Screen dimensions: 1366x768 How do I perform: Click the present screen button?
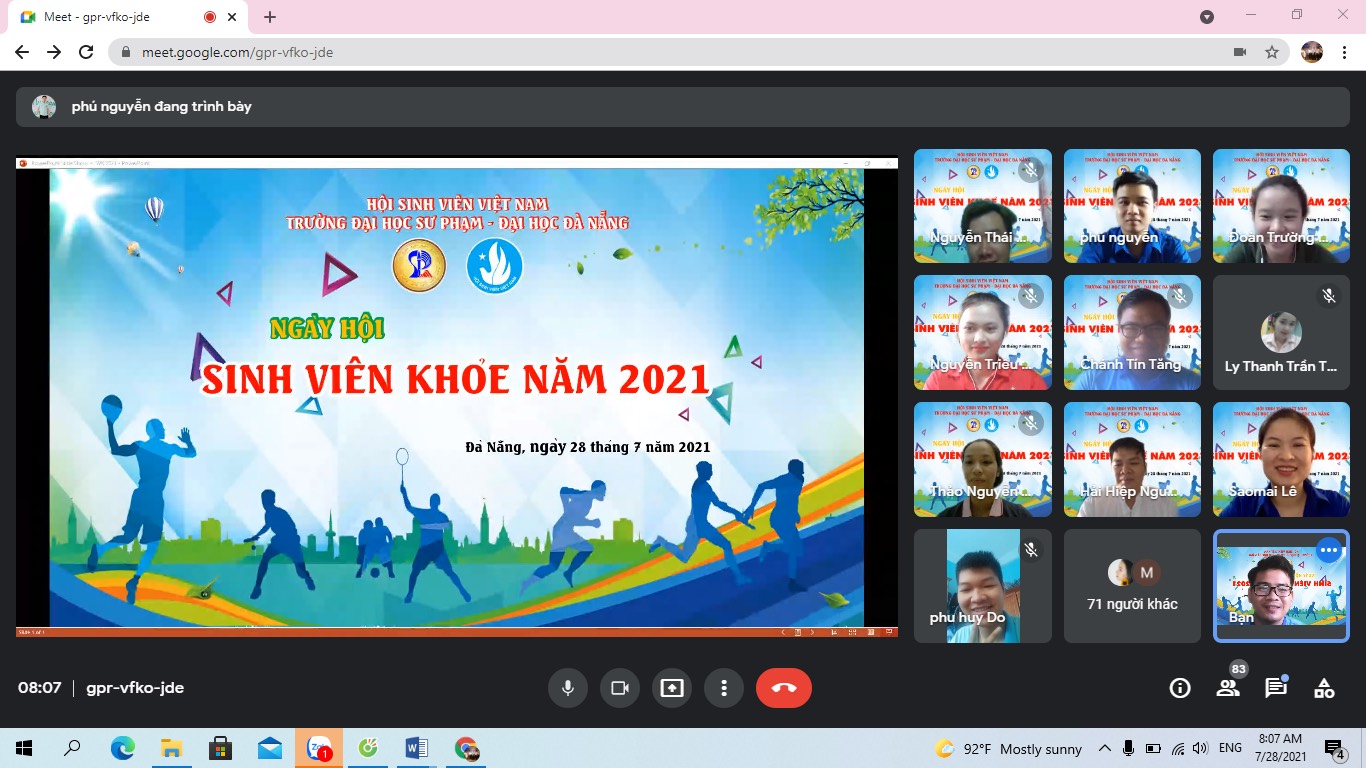(x=671, y=688)
